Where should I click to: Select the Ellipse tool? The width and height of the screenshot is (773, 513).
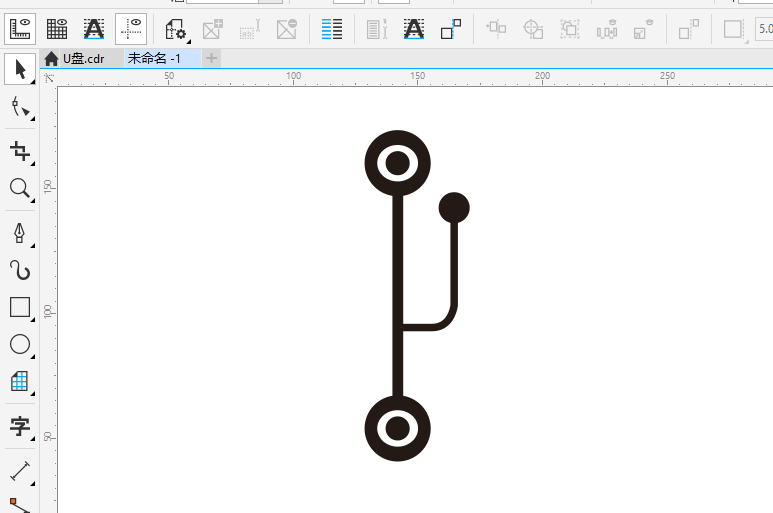tap(20, 344)
